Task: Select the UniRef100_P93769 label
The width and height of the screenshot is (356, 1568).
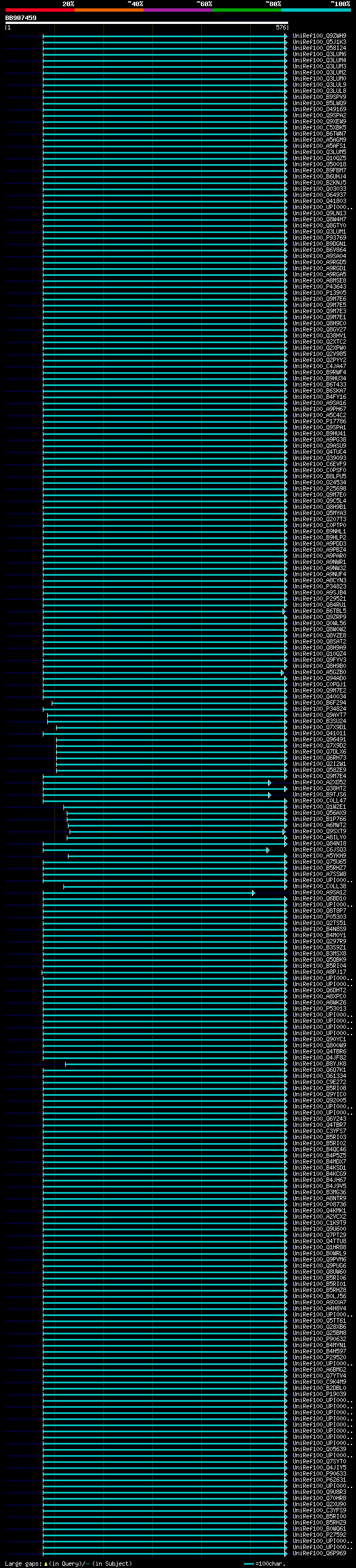Action: pos(319,238)
